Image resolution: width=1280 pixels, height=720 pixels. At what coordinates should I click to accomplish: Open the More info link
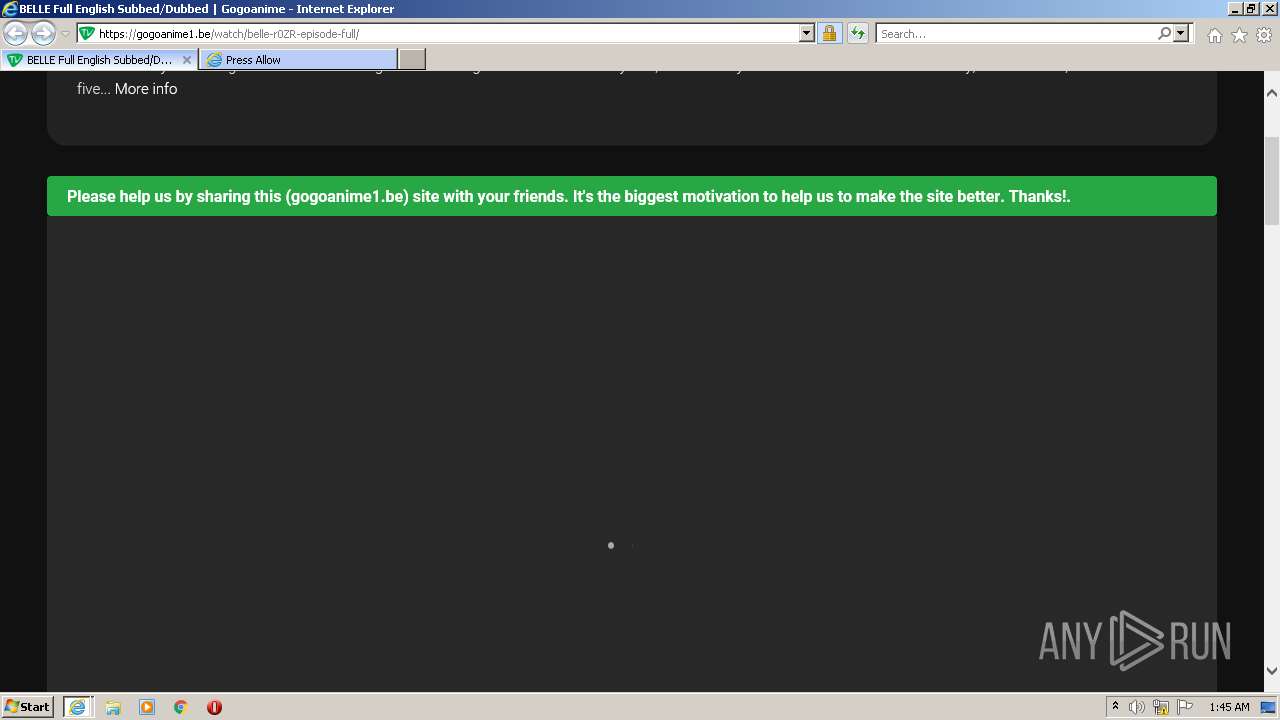point(146,89)
